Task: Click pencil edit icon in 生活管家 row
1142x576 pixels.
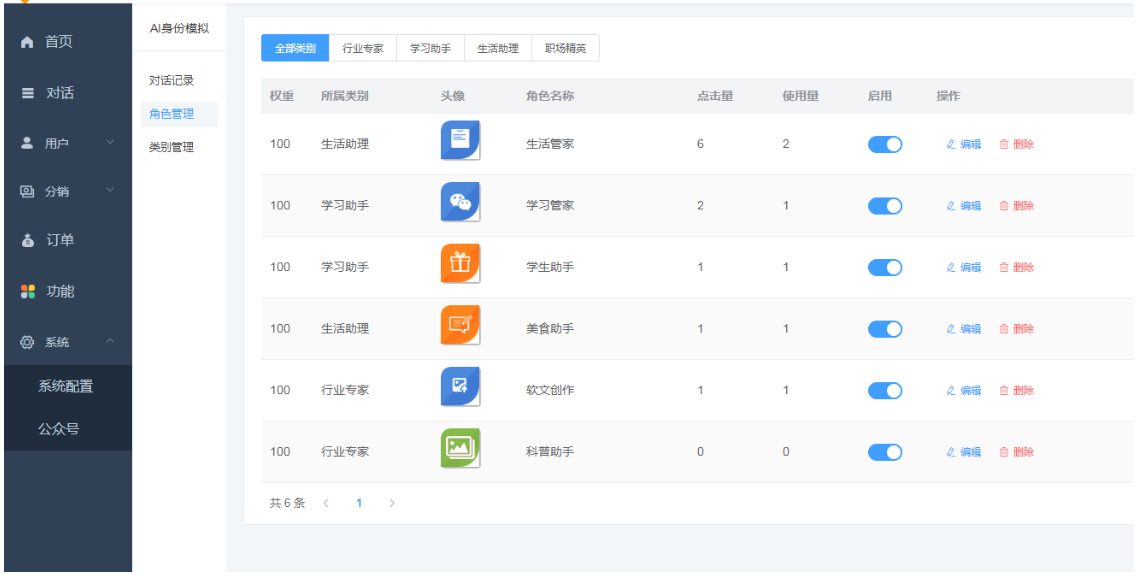Action: point(950,144)
